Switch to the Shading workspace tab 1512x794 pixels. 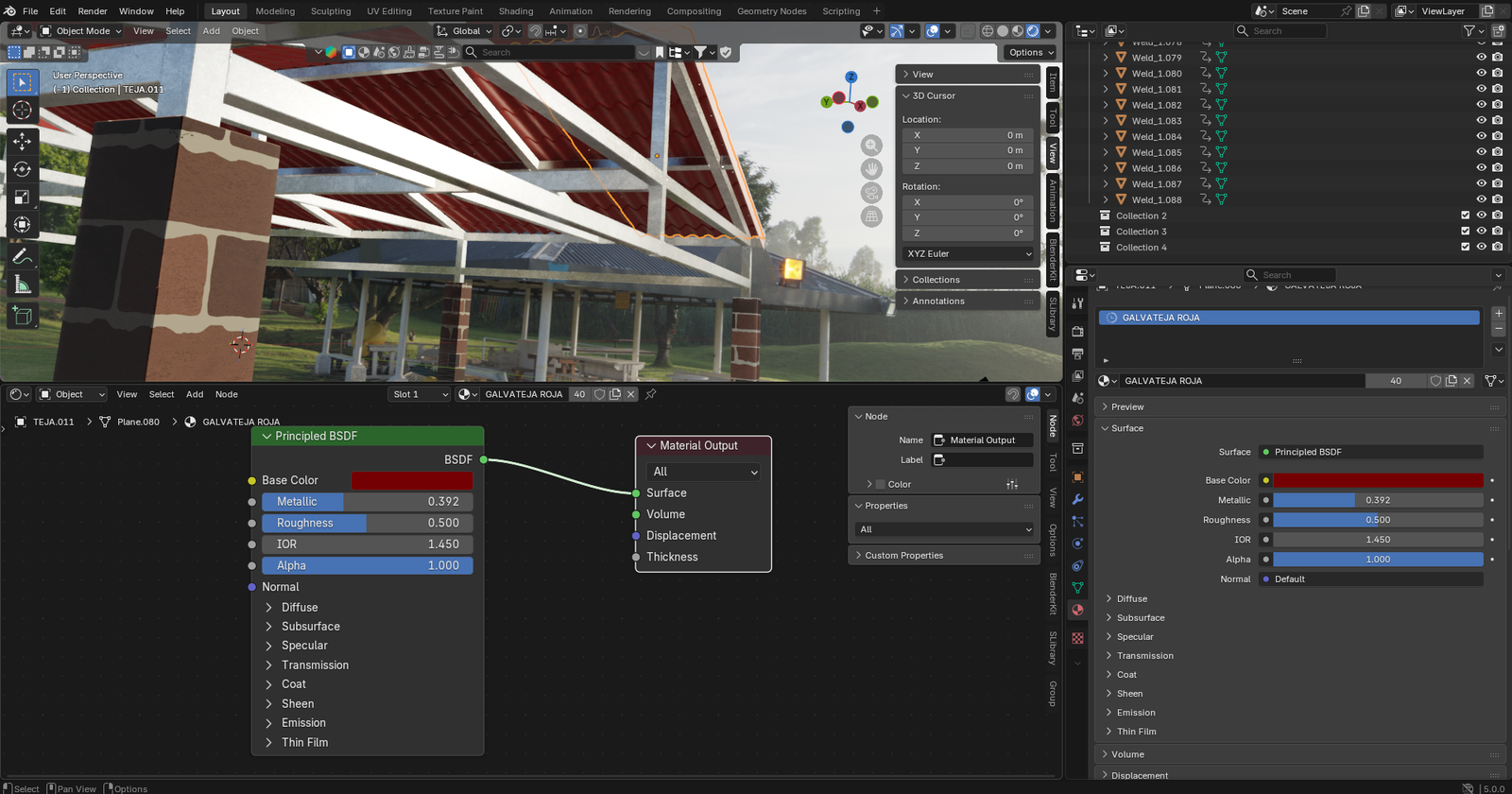pos(516,11)
